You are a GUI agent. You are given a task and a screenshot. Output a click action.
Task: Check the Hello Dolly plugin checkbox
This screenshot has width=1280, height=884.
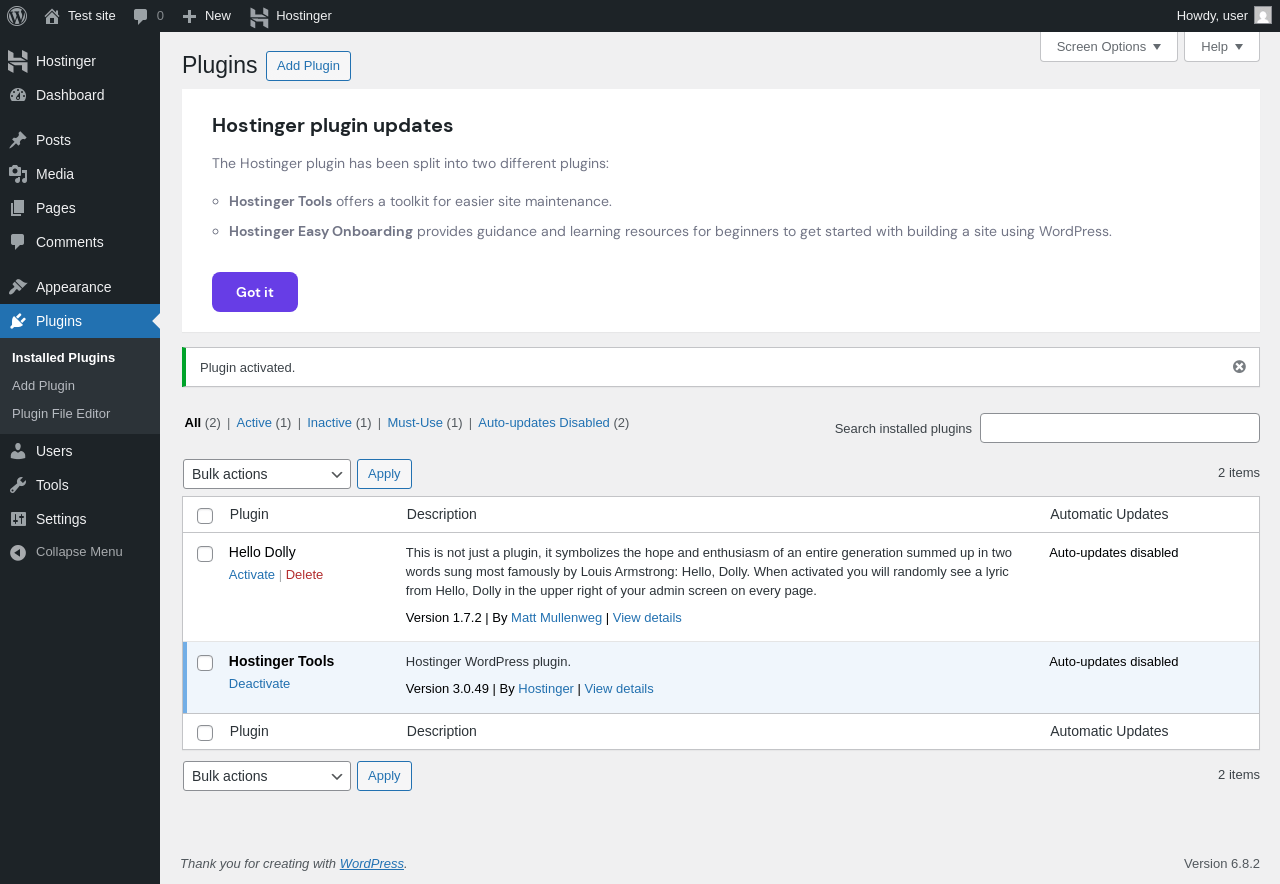pos(205,554)
